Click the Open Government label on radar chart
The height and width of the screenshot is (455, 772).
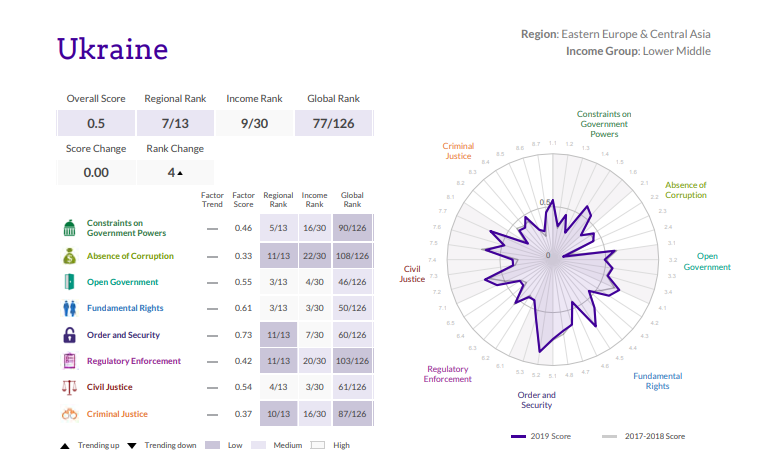tap(713, 262)
